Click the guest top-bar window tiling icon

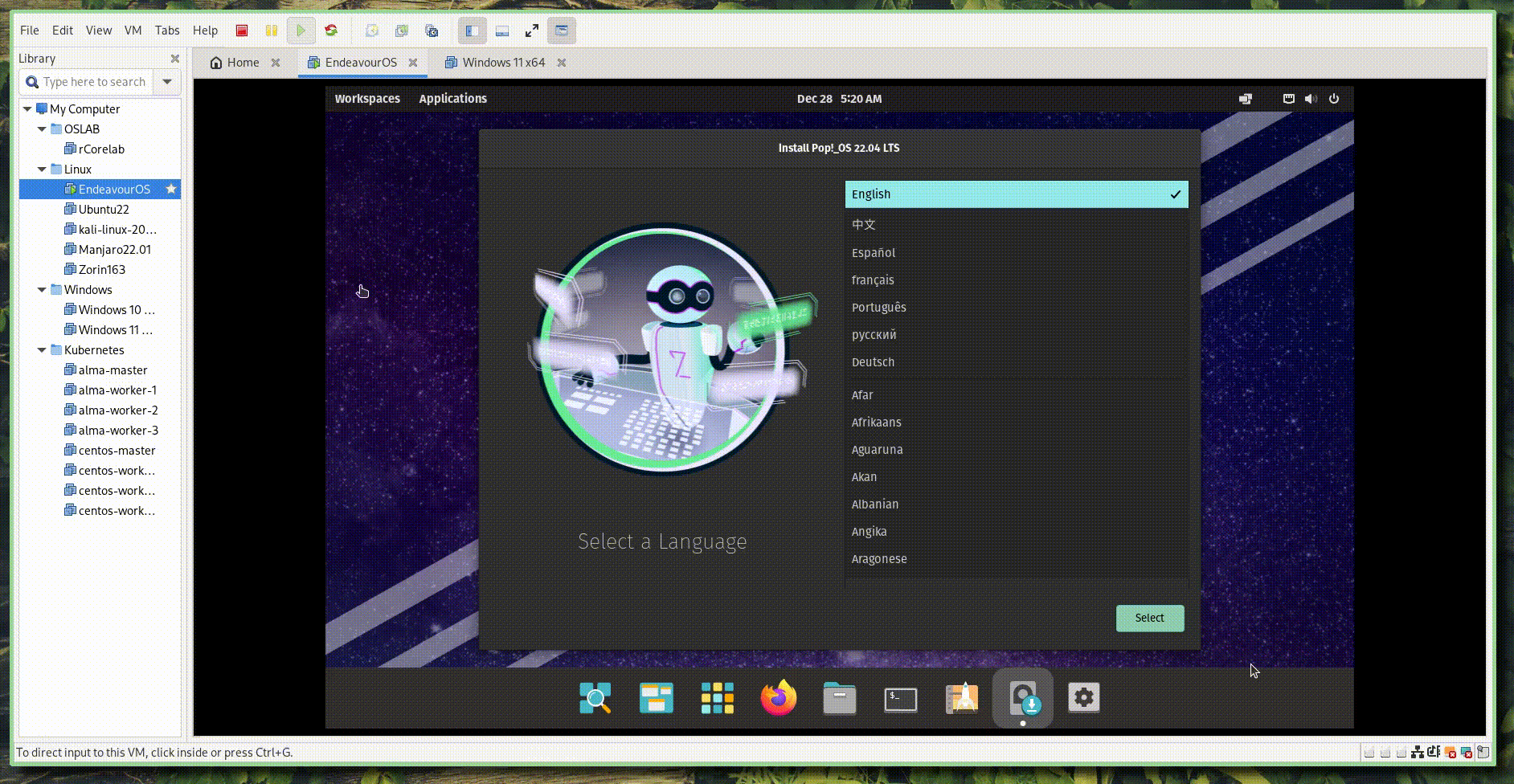(1246, 99)
